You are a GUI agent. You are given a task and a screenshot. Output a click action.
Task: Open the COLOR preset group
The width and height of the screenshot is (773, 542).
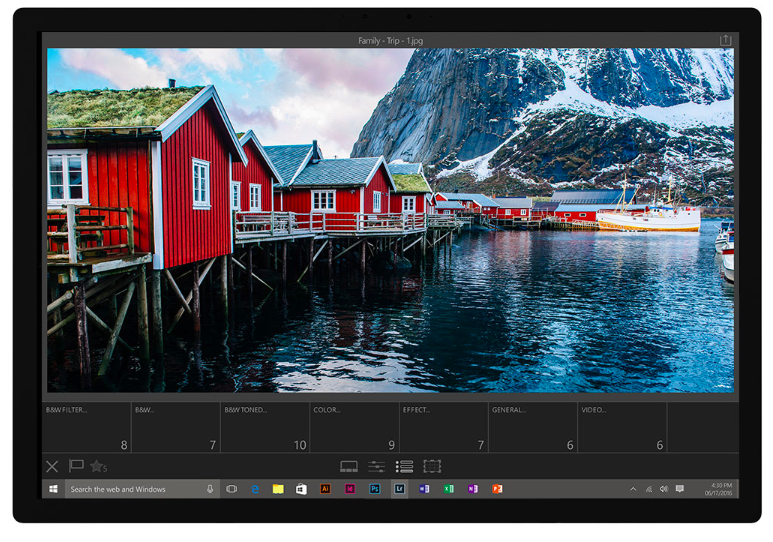354,428
